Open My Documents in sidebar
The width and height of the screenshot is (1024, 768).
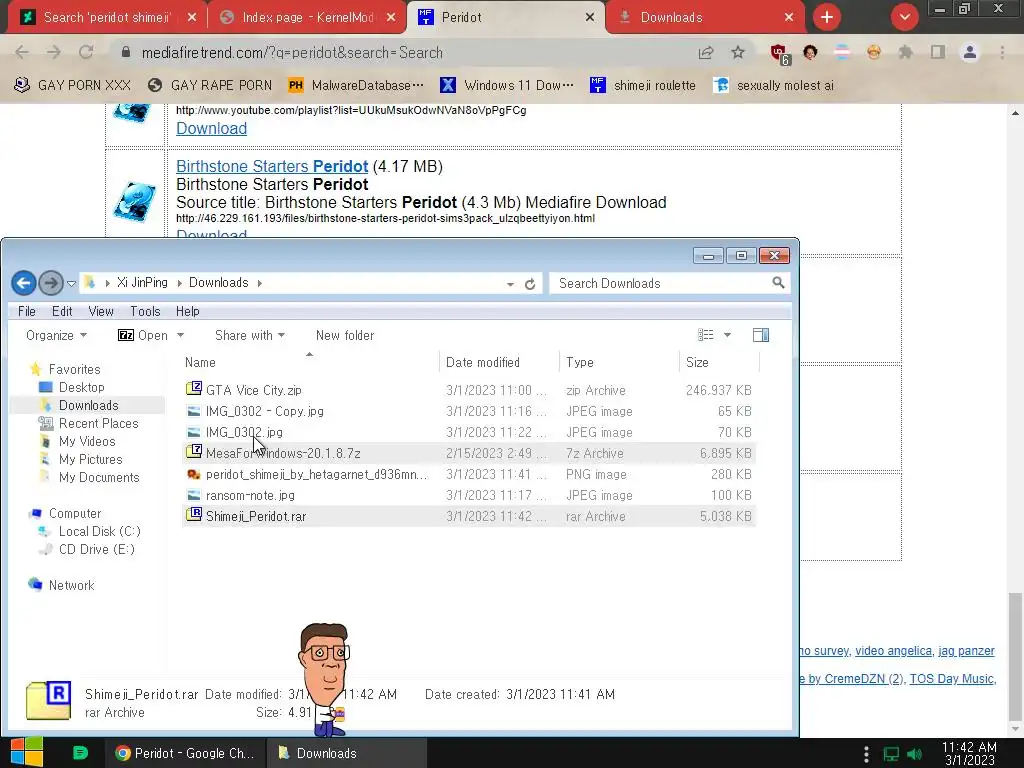(99, 477)
